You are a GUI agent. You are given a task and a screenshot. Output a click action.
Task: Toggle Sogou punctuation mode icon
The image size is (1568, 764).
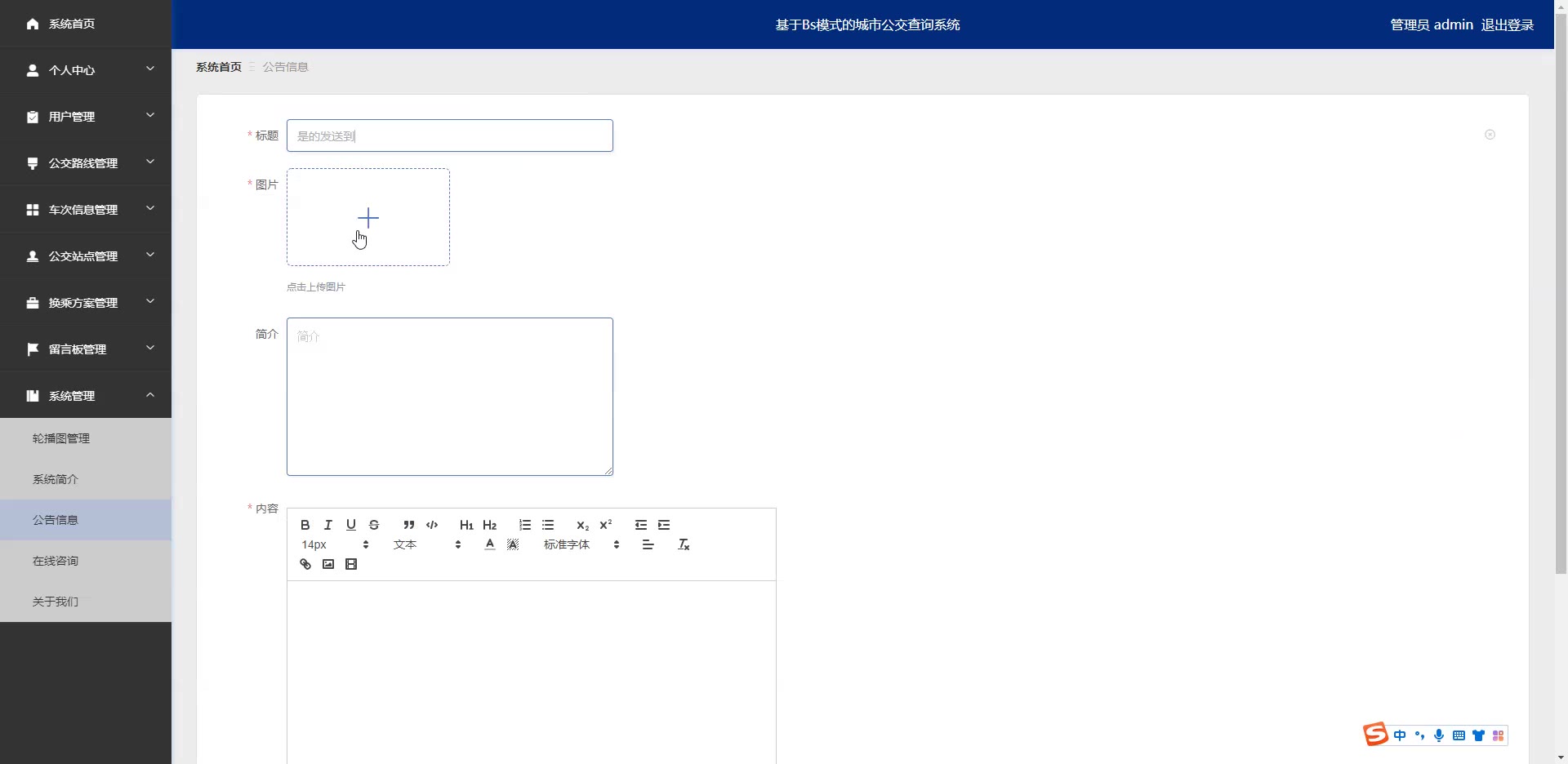(1419, 735)
